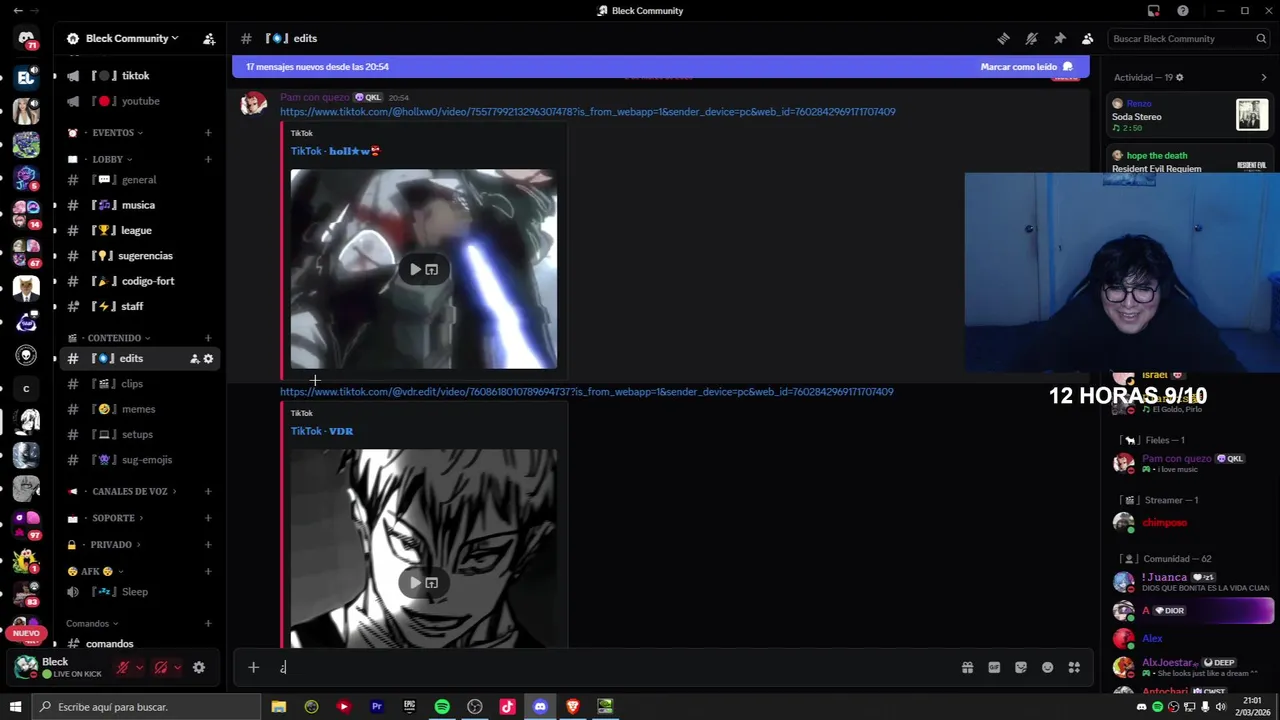
Task: Open the Help question-mark icon
Action: click(1183, 11)
